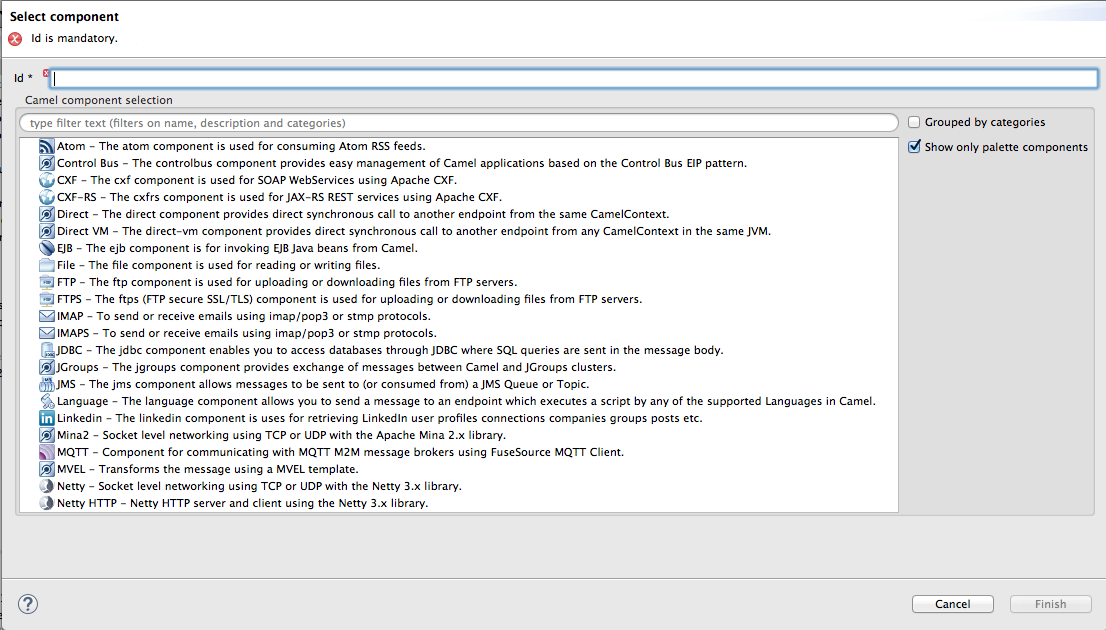
Task: Focus the Id text field
Action: pyautogui.click(x=574, y=78)
